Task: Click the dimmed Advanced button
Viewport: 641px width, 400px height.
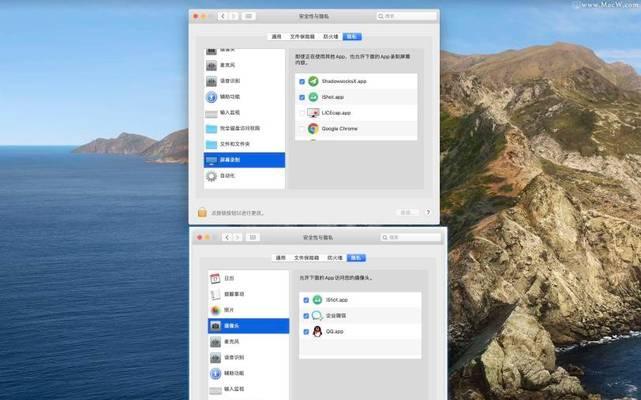Action: tap(407, 212)
